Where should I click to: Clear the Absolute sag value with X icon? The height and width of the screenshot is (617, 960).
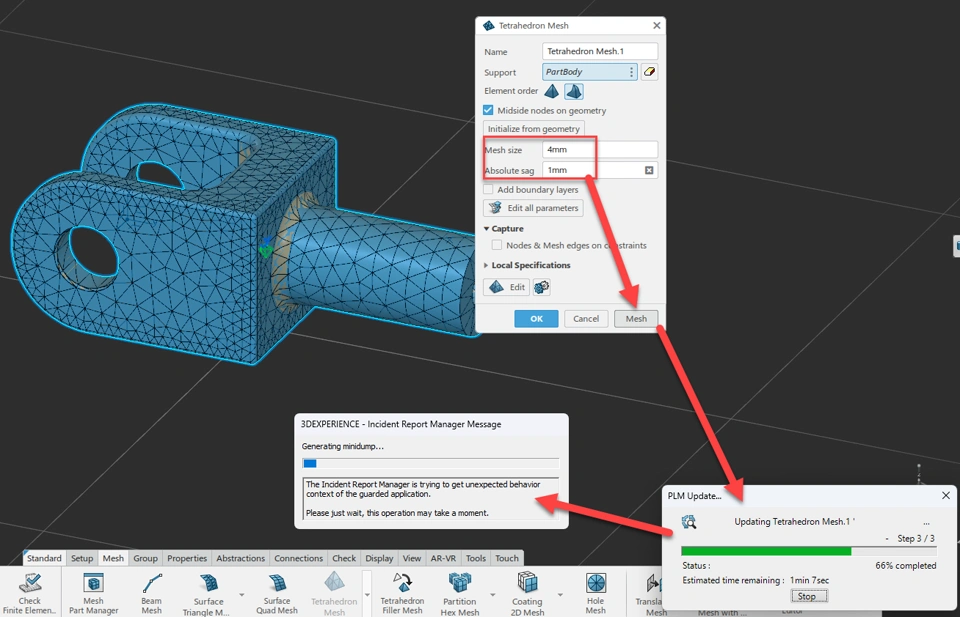649,170
